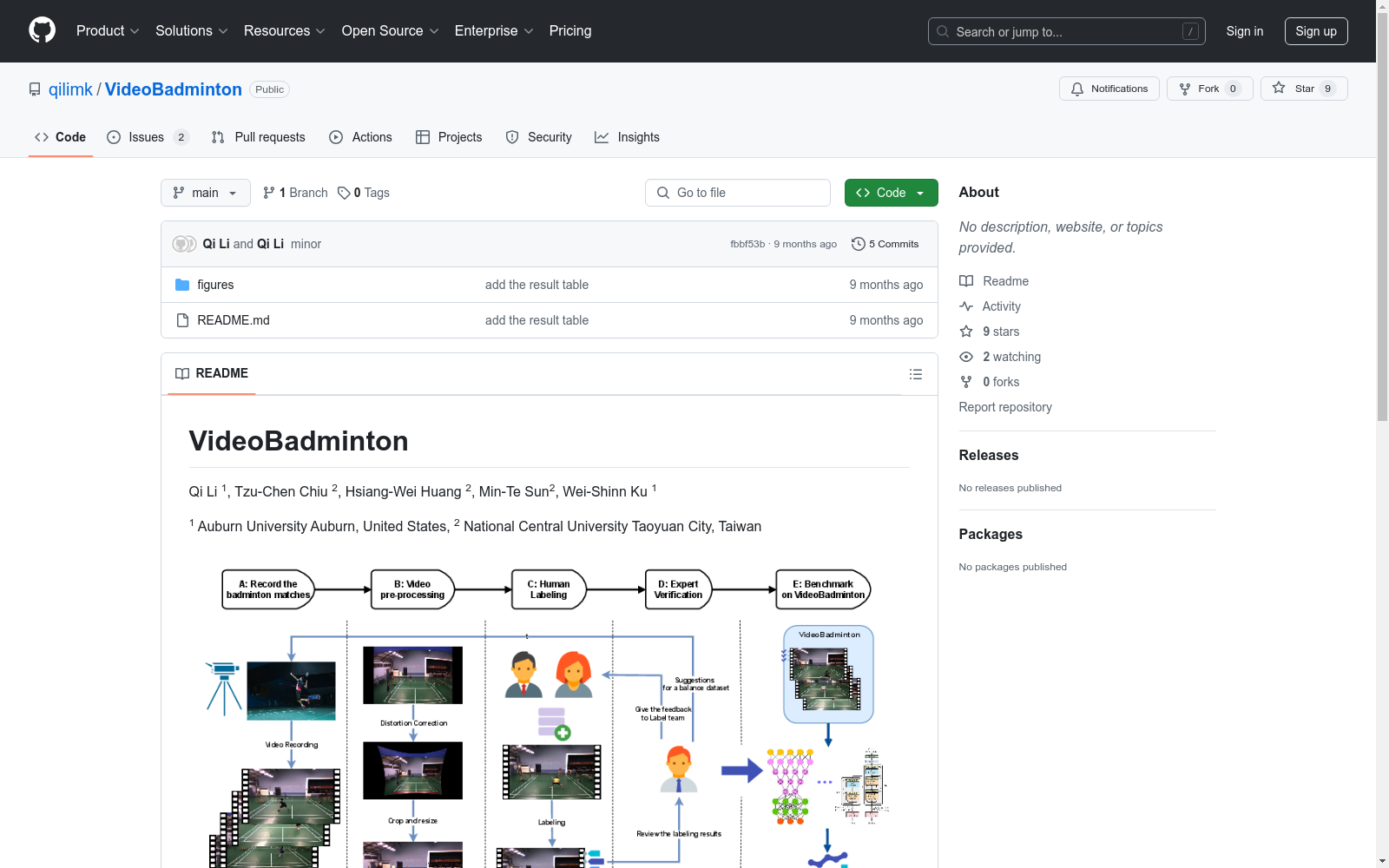This screenshot has width=1389, height=868.
Task: Open the VideoBadminton repository link
Action: [174, 89]
